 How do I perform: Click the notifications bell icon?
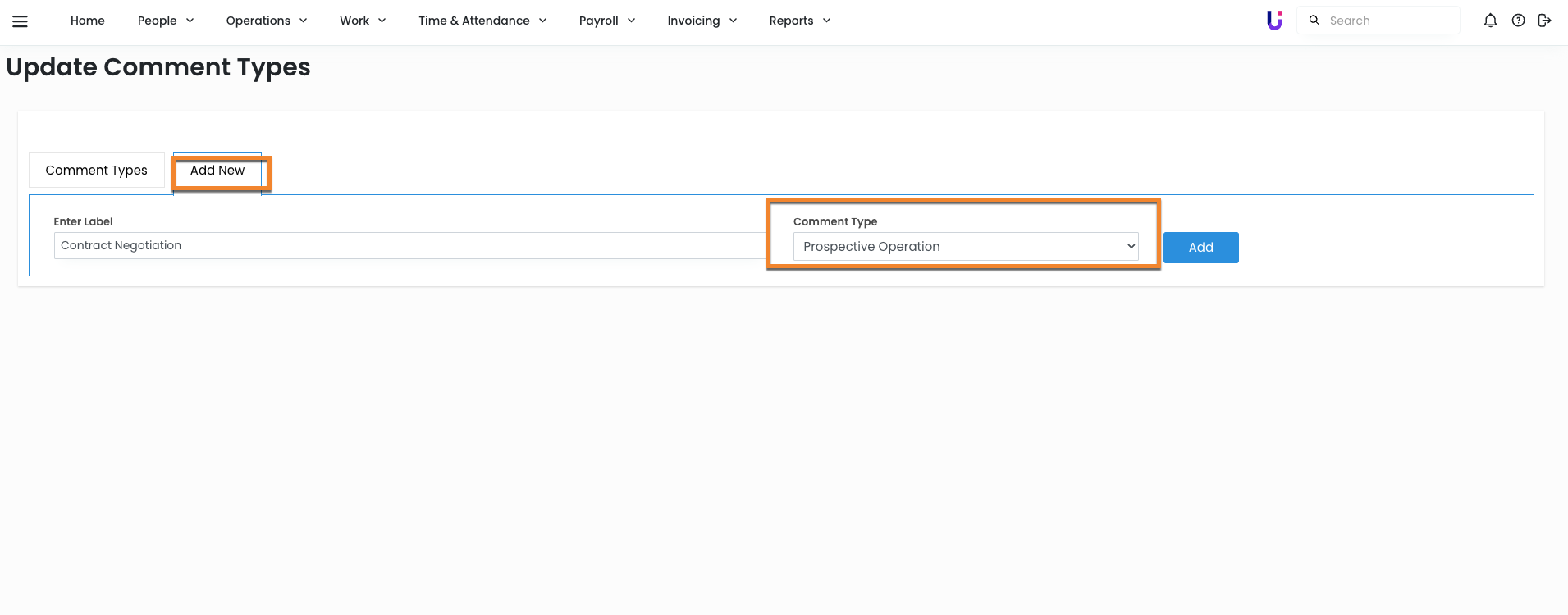click(x=1490, y=20)
